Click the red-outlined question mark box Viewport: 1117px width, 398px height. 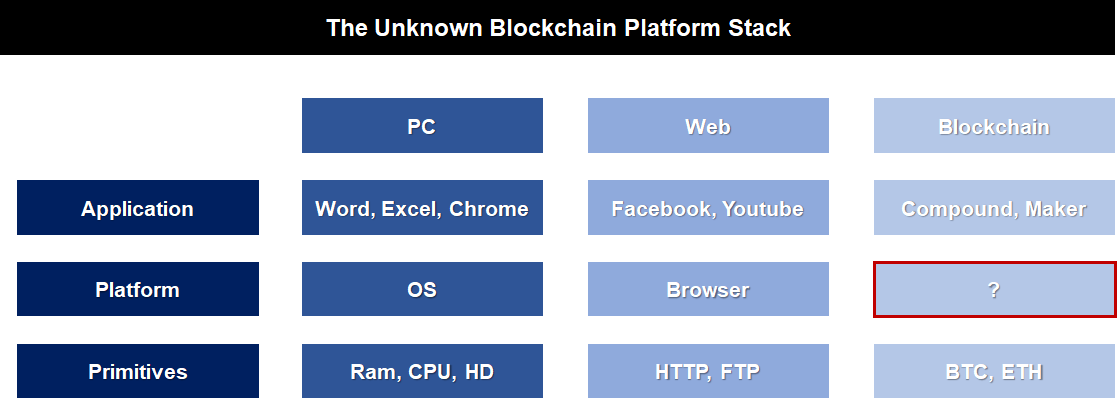click(x=995, y=289)
